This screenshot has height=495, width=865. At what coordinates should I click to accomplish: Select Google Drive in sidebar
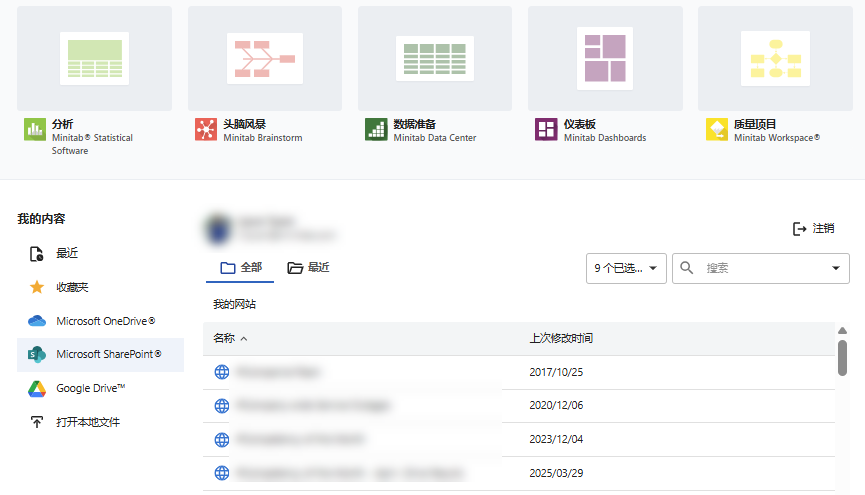coord(100,388)
